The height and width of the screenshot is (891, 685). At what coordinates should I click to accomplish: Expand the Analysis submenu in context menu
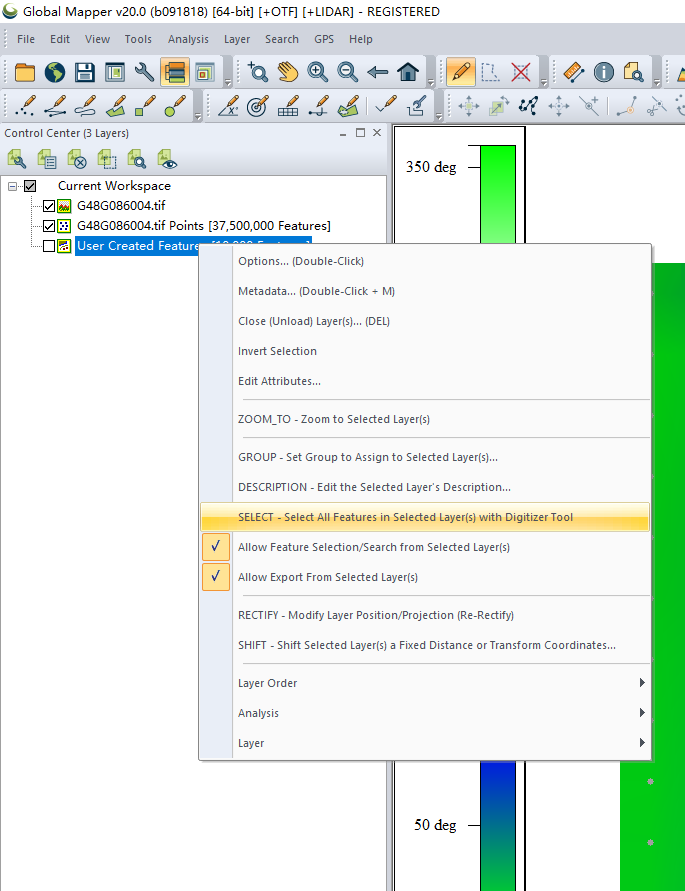point(425,713)
